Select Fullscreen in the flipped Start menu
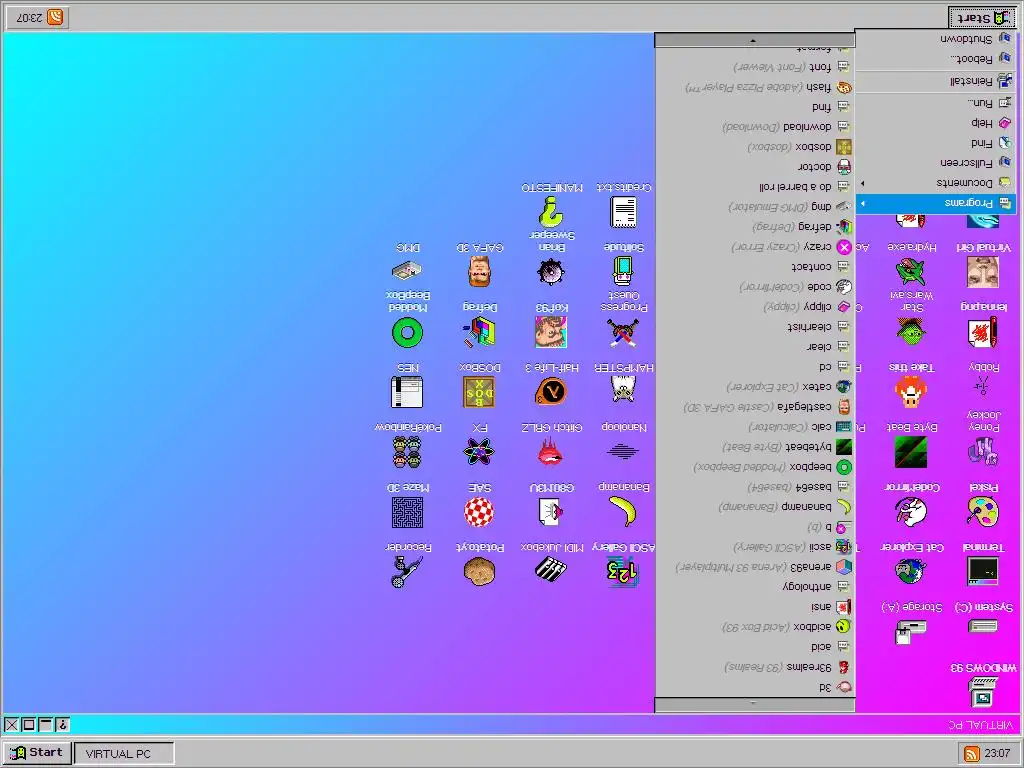This screenshot has height=768, width=1024. tap(935, 163)
